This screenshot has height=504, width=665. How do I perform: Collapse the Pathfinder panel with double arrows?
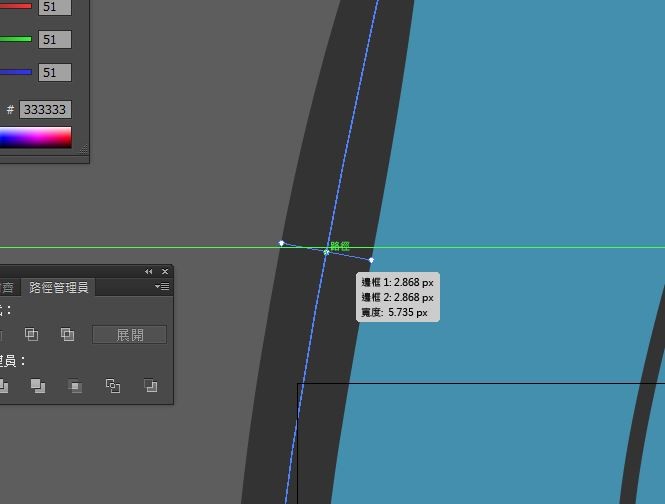[x=148, y=272]
